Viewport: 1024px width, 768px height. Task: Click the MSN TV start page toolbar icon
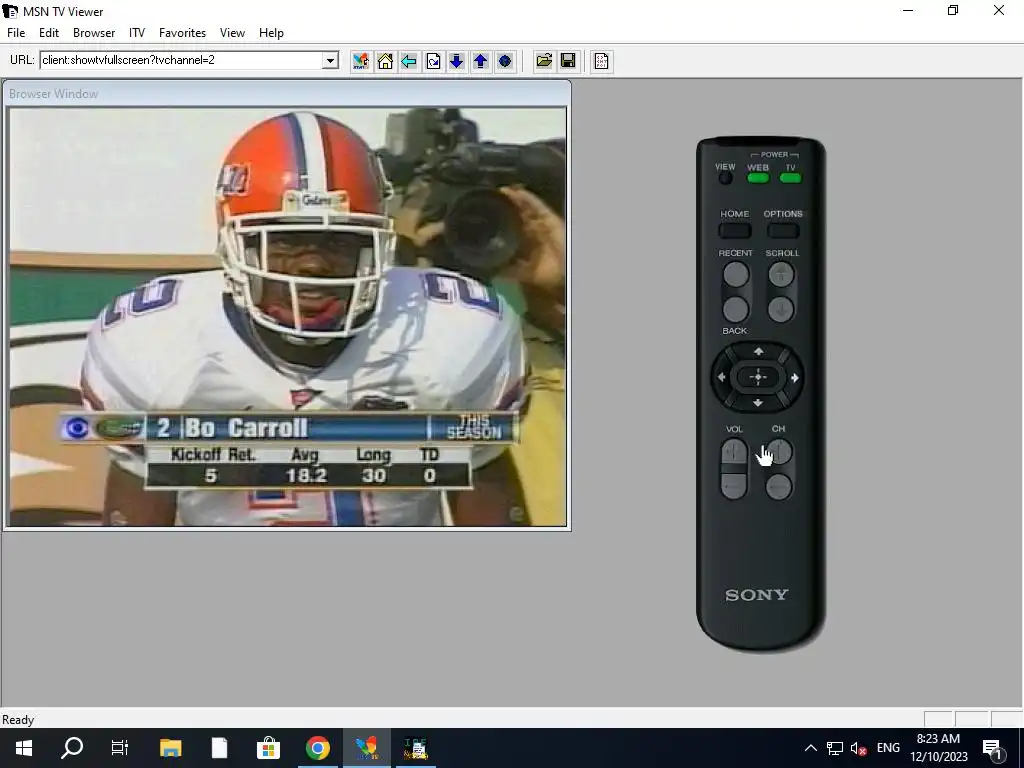[360, 61]
